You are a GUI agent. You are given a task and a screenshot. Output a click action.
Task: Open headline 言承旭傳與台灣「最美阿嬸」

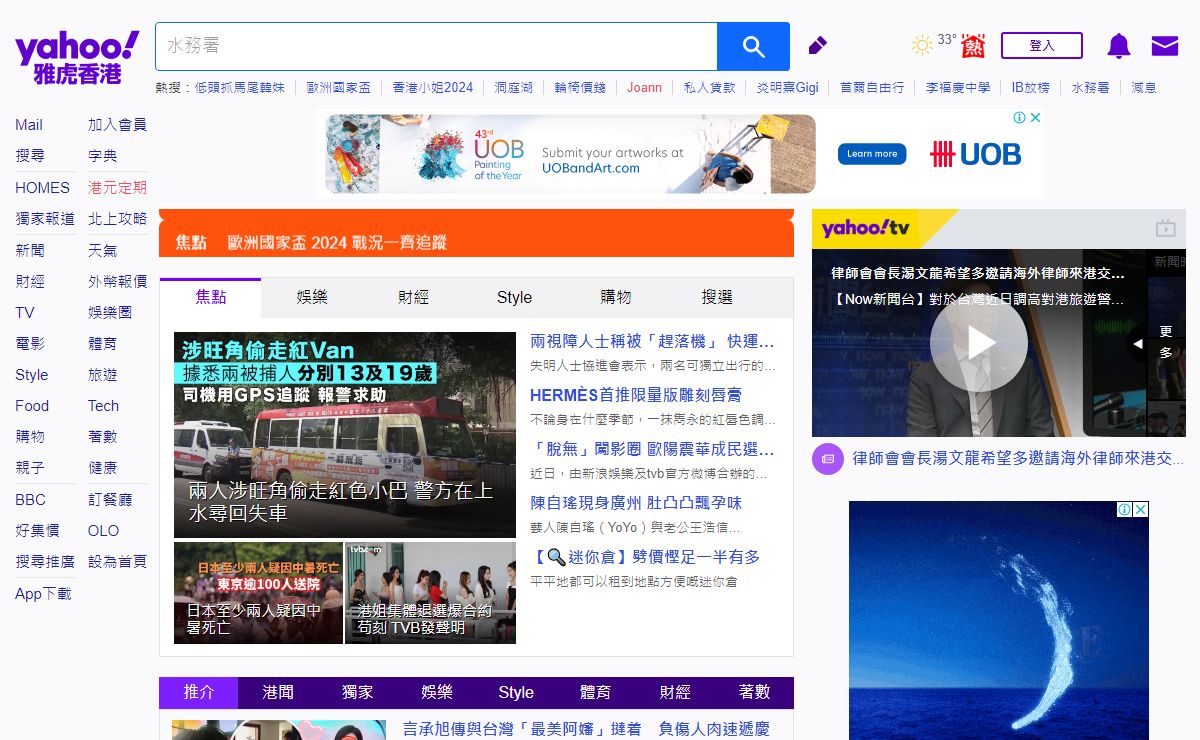click(522, 729)
